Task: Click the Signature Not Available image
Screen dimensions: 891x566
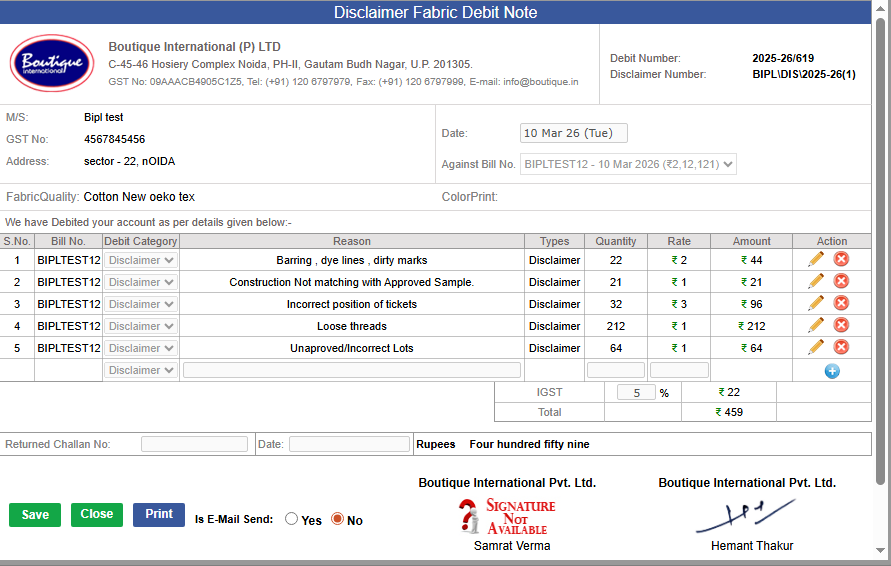Action: (x=507, y=517)
